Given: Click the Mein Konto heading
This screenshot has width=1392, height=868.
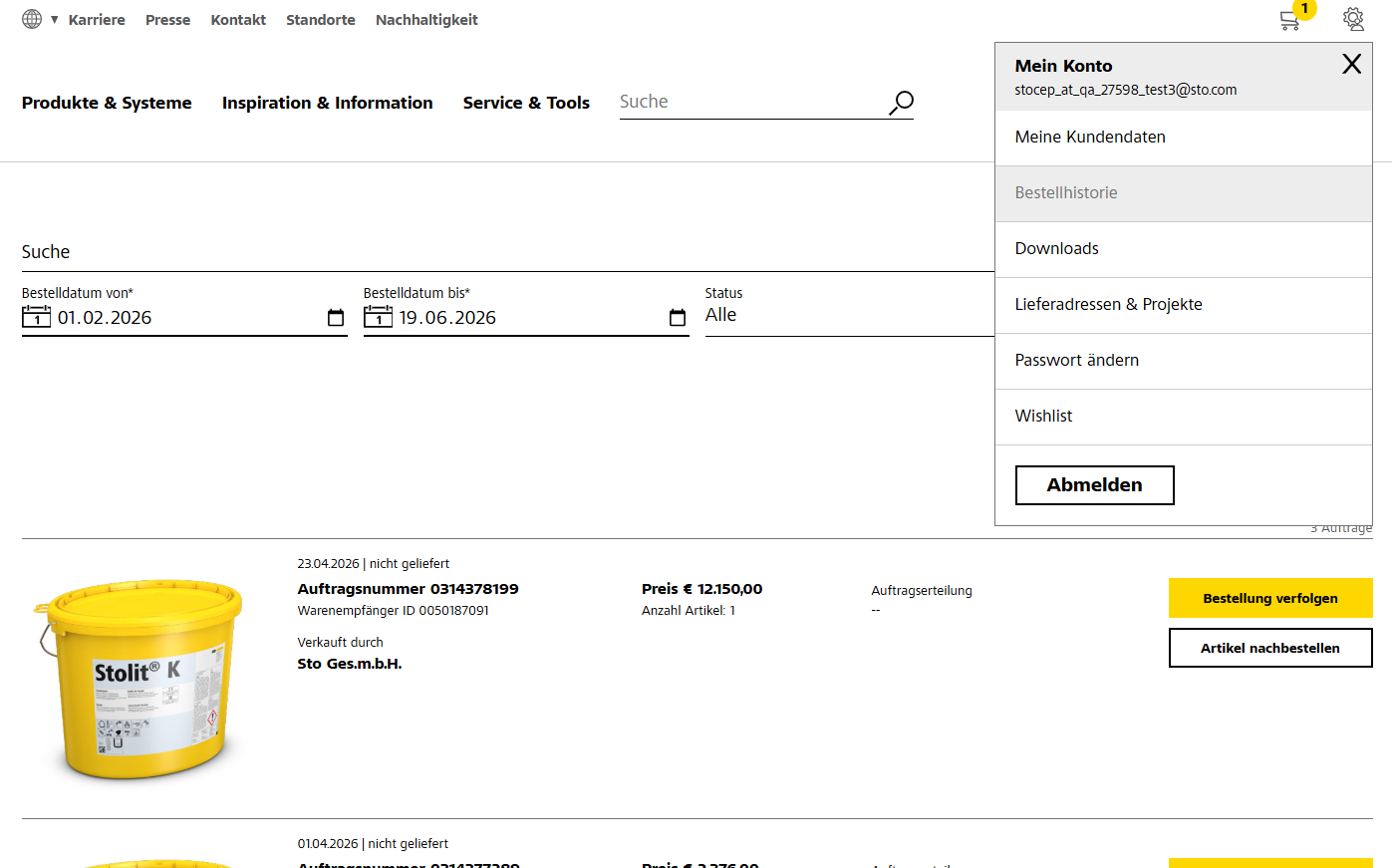Looking at the screenshot, I should click(x=1063, y=66).
